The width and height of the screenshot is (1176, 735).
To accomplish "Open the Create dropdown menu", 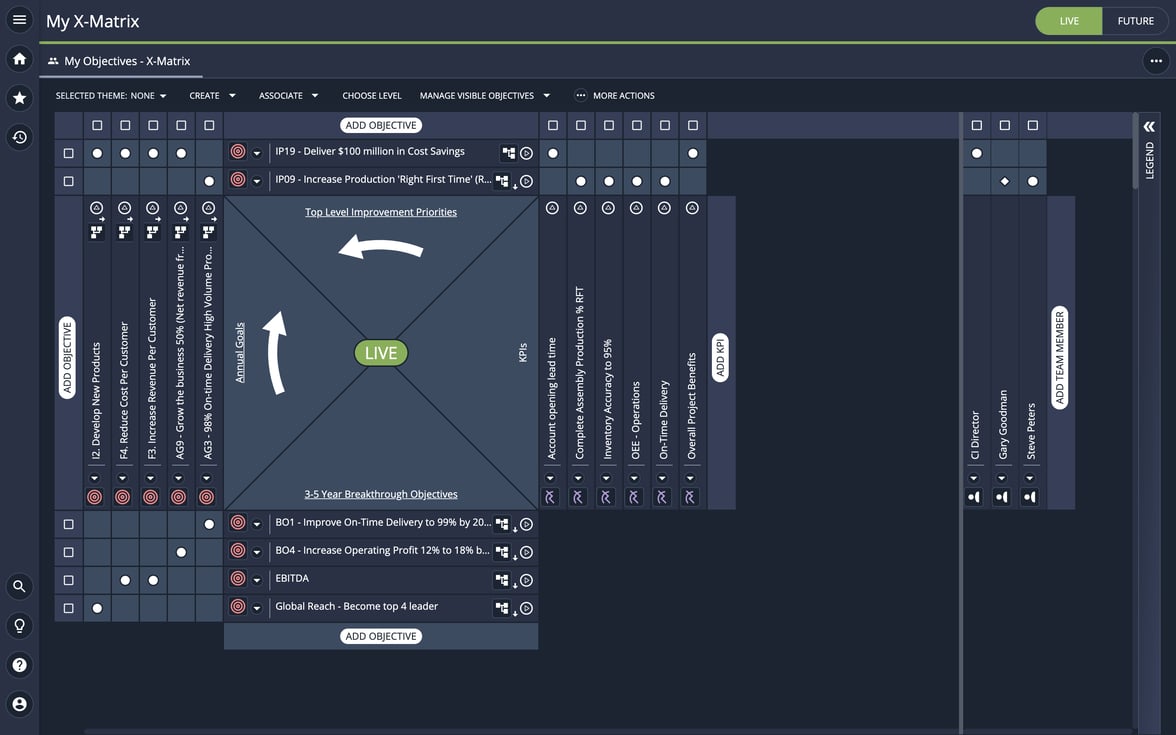I will pyautogui.click(x=212, y=96).
